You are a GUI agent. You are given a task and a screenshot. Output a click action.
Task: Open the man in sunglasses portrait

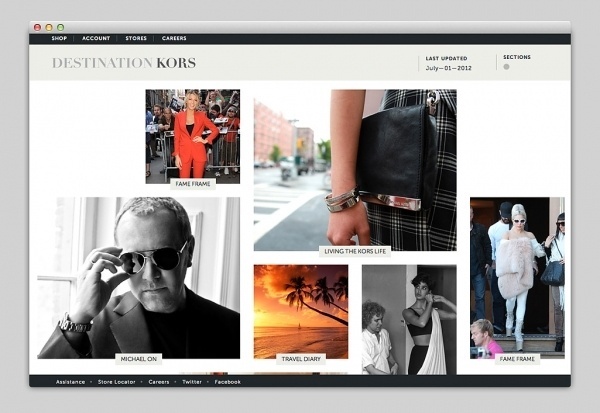(x=139, y=278)
